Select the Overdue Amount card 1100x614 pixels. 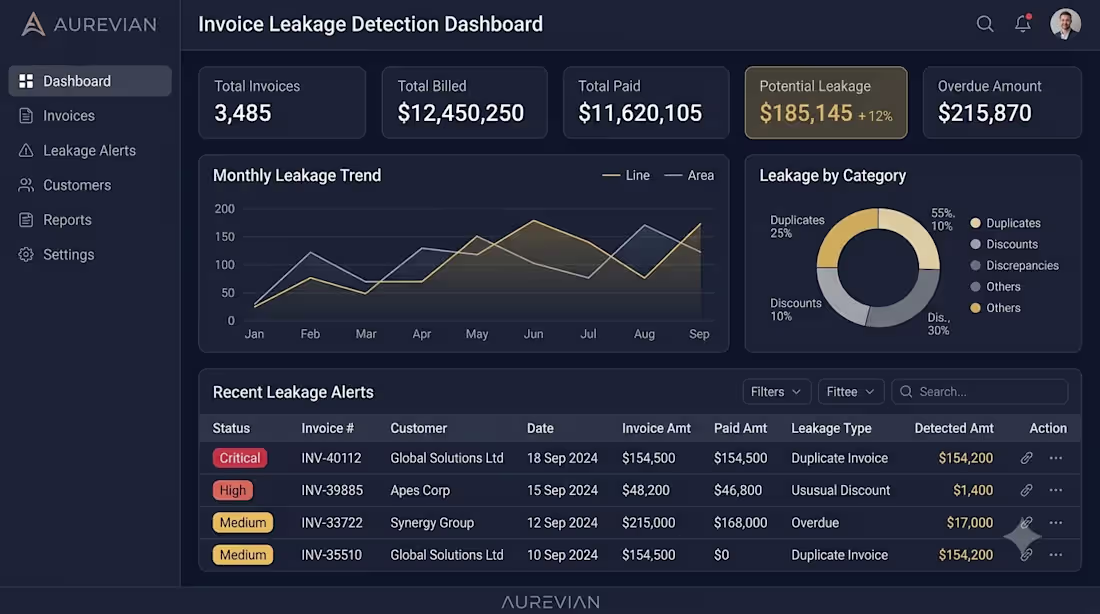pos(1002,102)
